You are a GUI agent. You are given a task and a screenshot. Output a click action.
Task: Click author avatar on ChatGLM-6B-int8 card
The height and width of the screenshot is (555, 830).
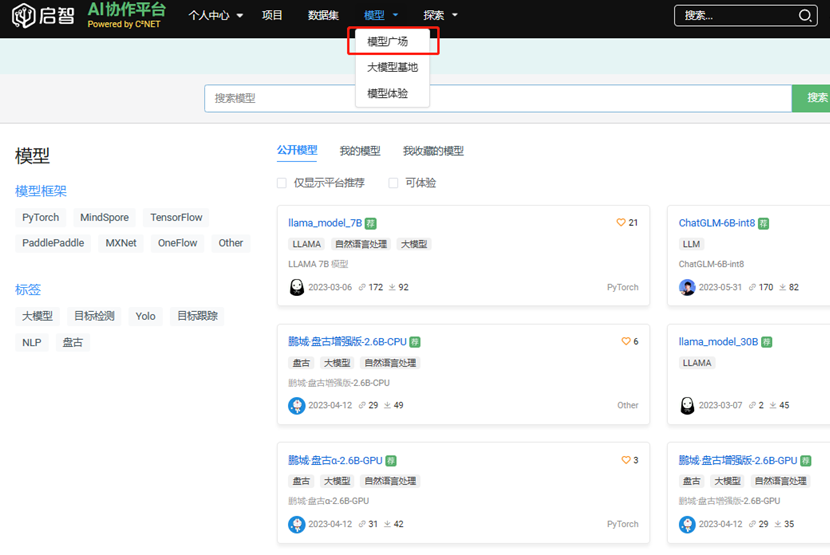click(687, 287)
